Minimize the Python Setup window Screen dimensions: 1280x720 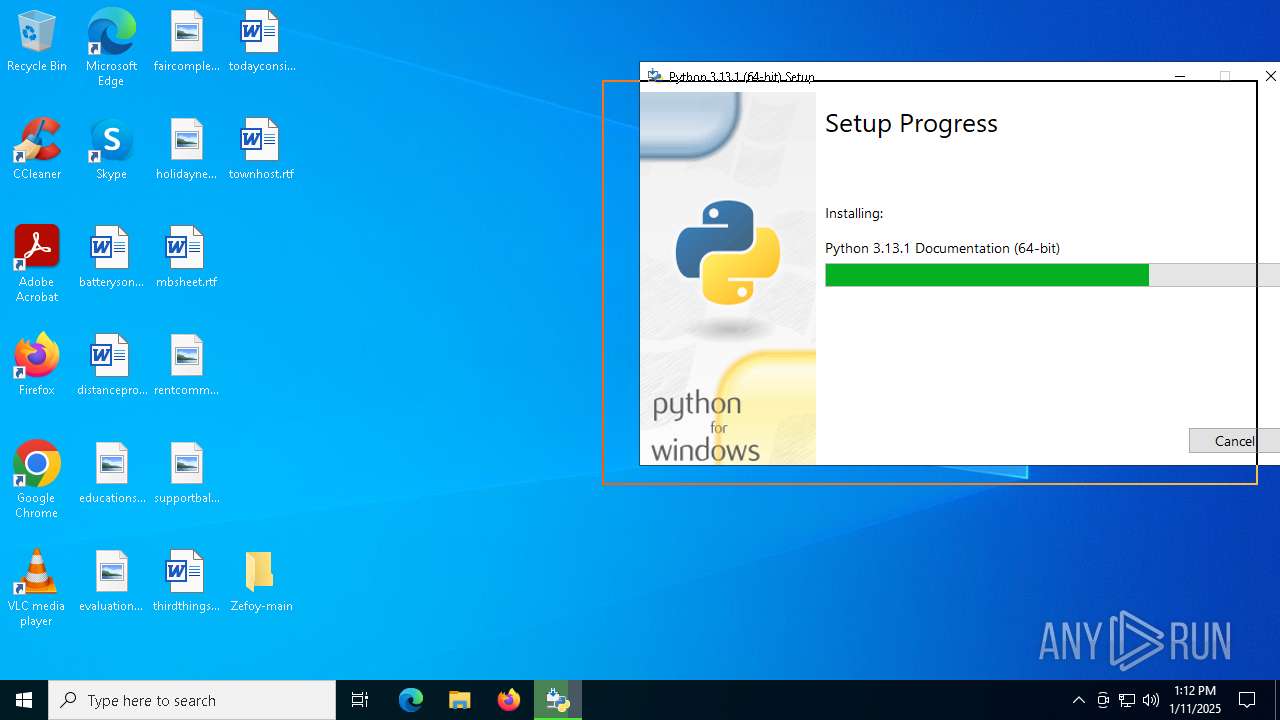(1180, 76)
